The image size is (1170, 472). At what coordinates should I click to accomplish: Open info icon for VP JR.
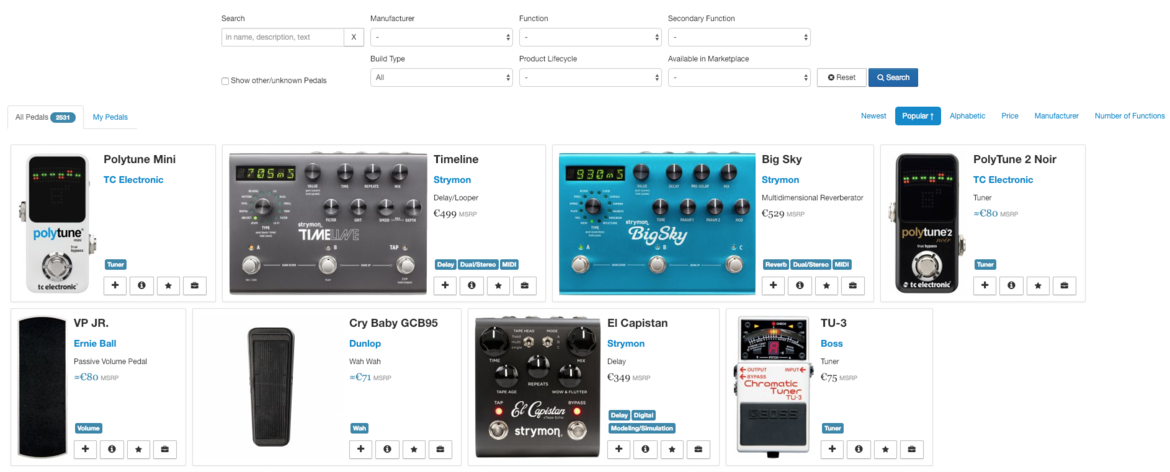pos(112,449)
